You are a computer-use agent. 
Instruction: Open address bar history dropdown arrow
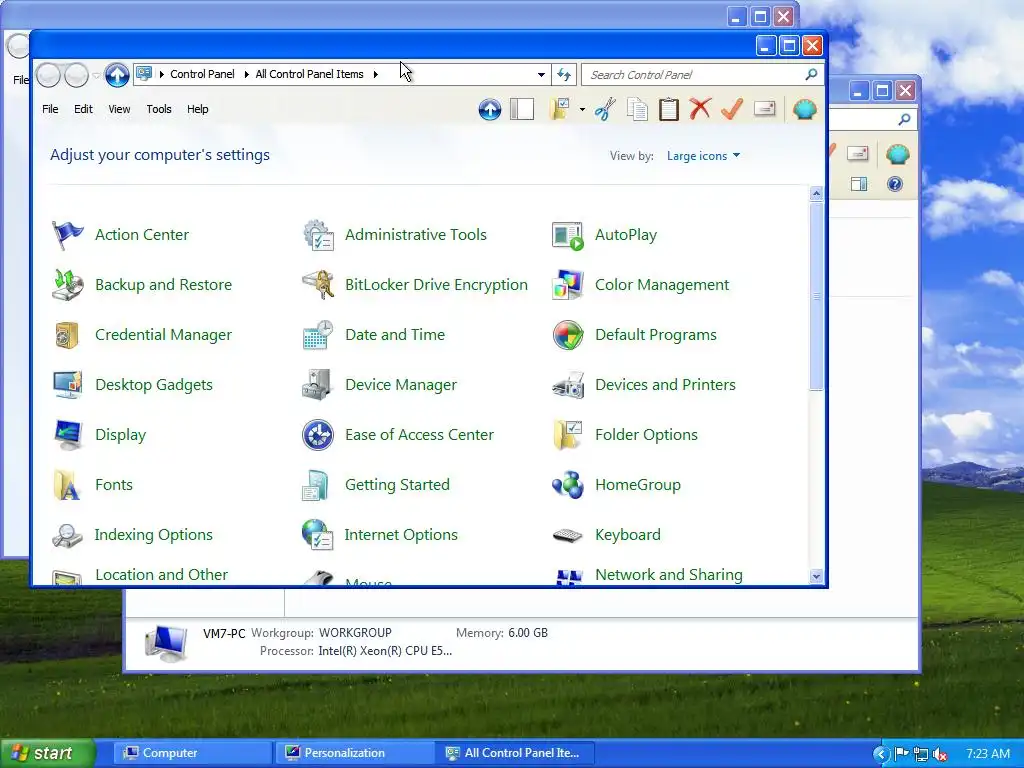click(541, 74)
